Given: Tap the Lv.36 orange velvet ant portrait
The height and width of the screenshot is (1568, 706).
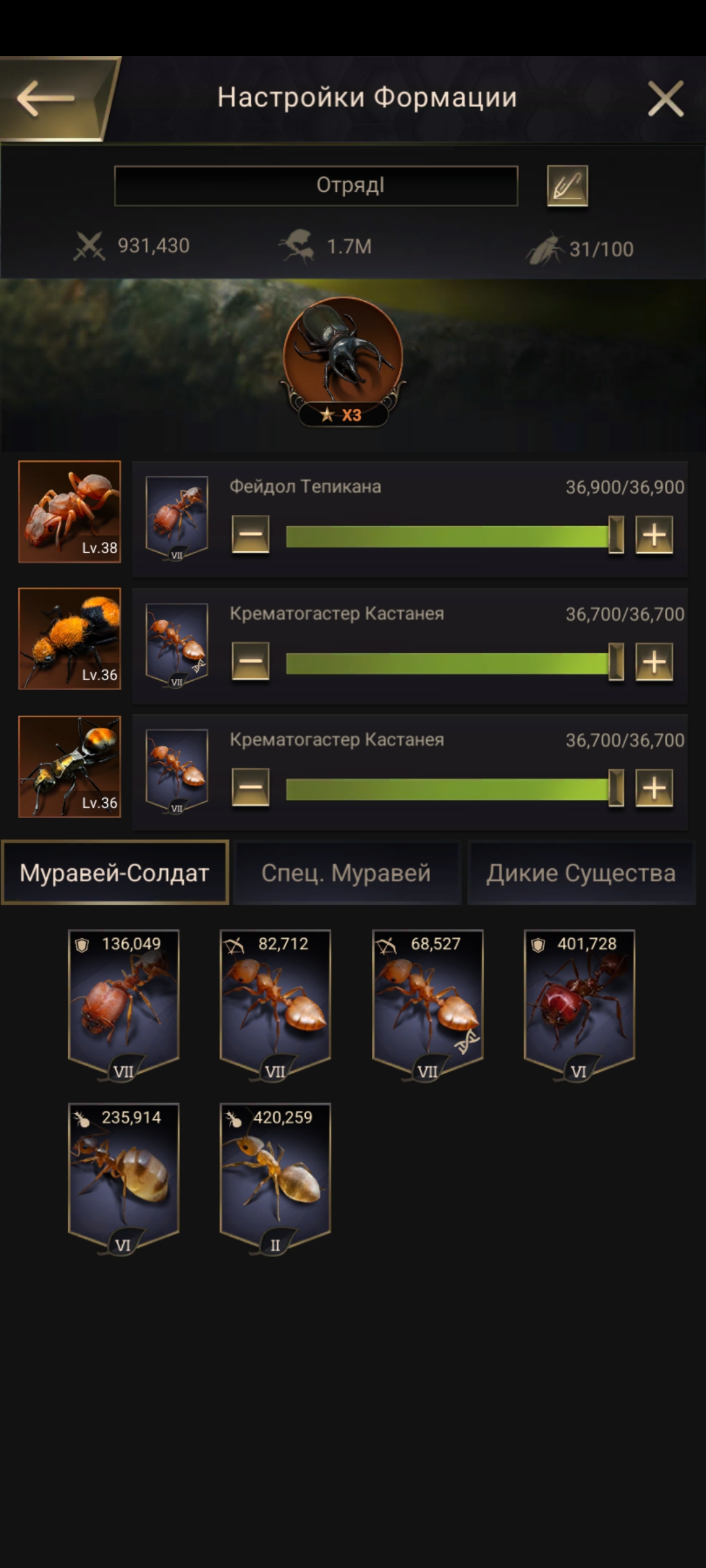Looking at the screenshot, I should click(x=69, y=638).
